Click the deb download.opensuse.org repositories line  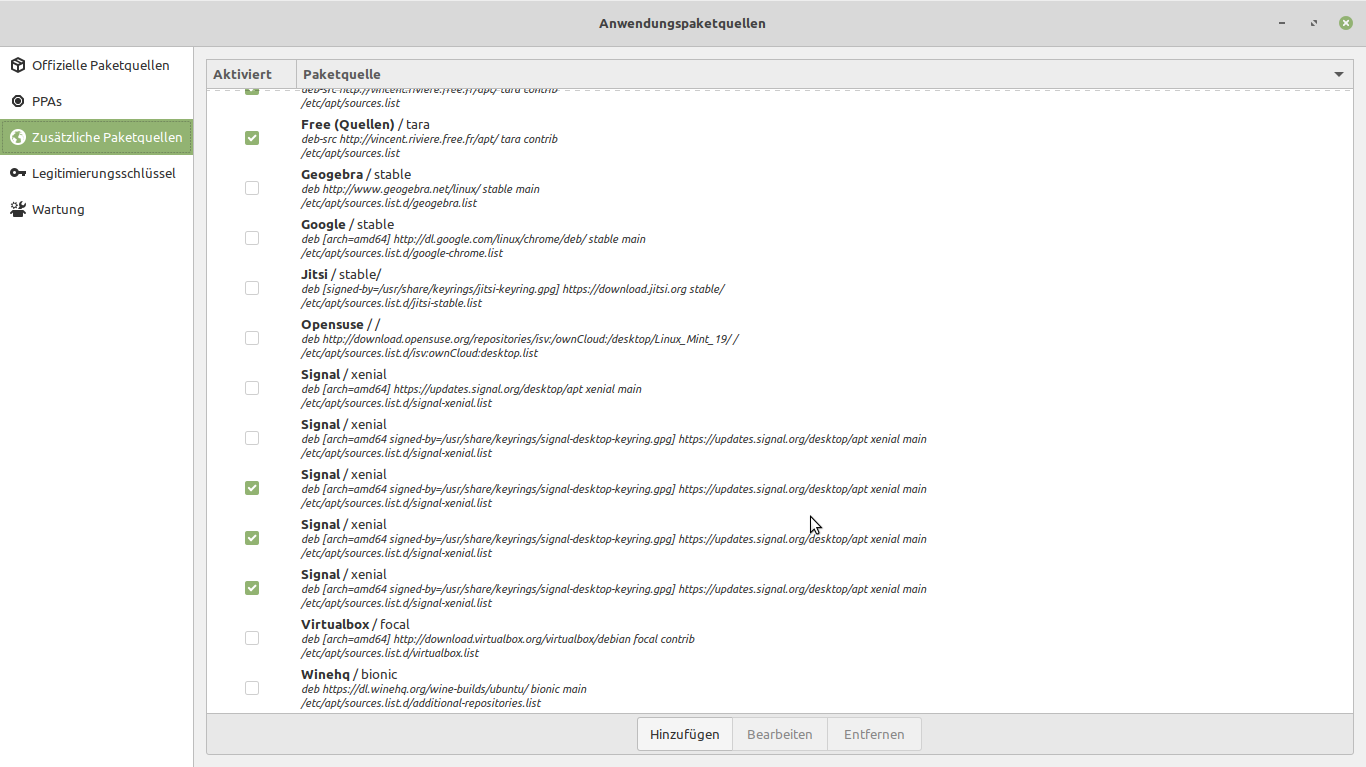tap(520, 339)
